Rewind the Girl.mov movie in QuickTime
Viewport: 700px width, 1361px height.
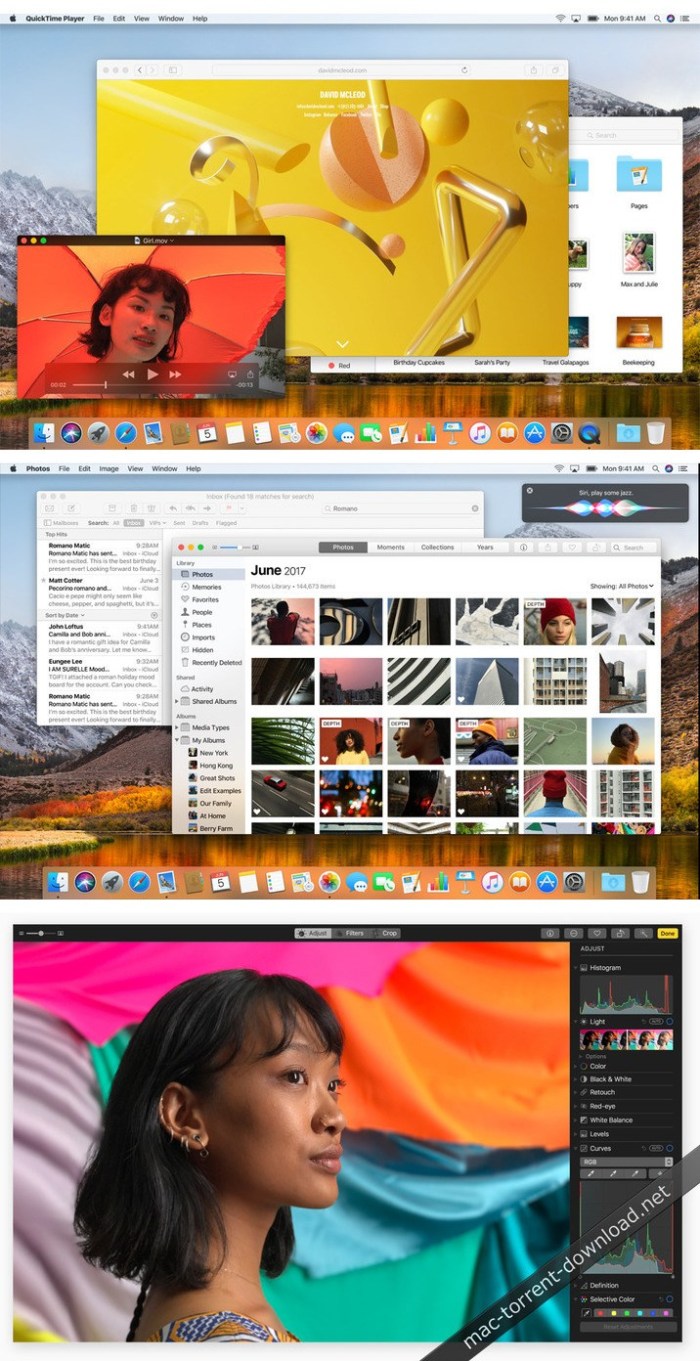coord(129,374)
